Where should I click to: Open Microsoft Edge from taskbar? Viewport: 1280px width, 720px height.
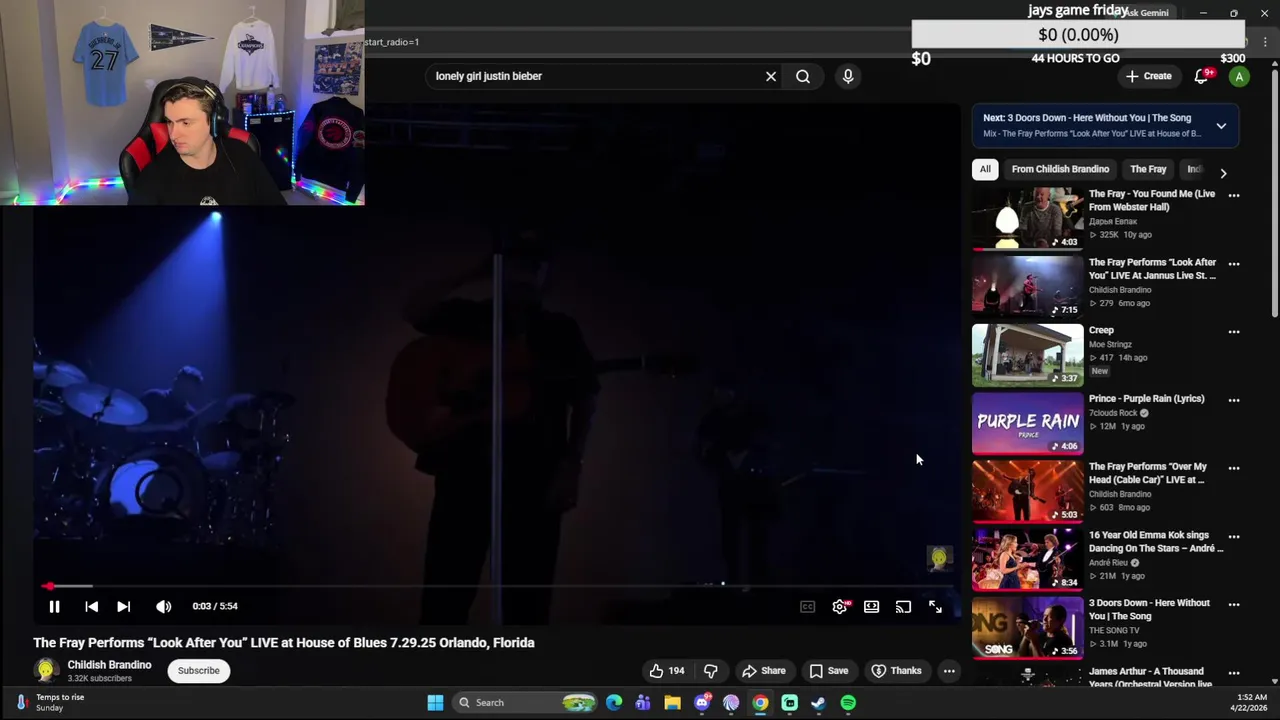(x=614, y=703)
